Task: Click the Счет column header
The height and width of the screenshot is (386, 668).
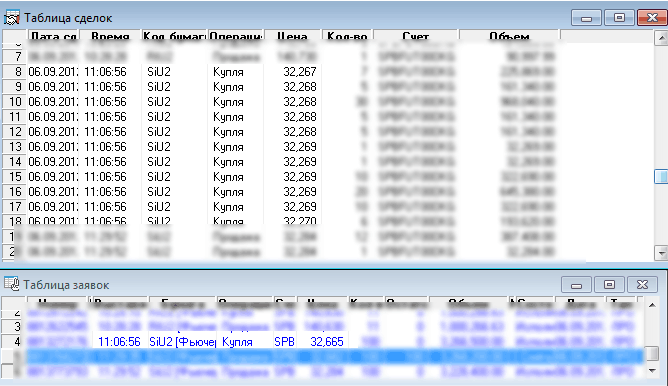Action: click(416, 36)
